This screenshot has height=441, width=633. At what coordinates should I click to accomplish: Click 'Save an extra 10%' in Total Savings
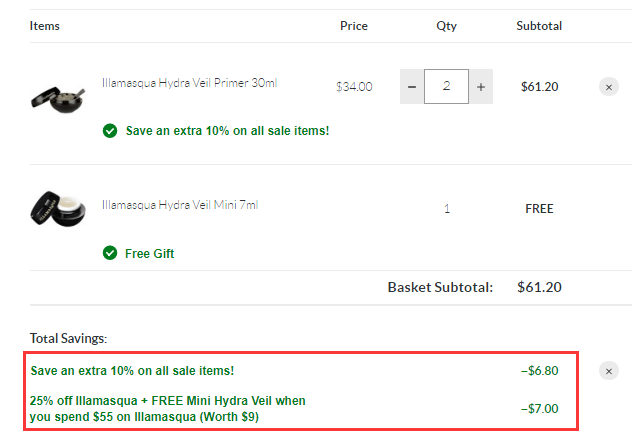[x=132, y=371]
